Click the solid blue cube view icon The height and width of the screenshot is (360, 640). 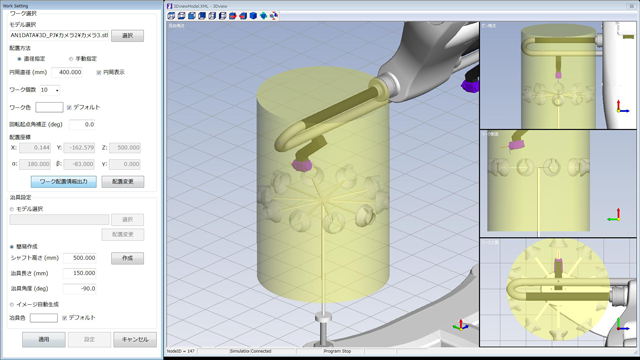[253, 16]
